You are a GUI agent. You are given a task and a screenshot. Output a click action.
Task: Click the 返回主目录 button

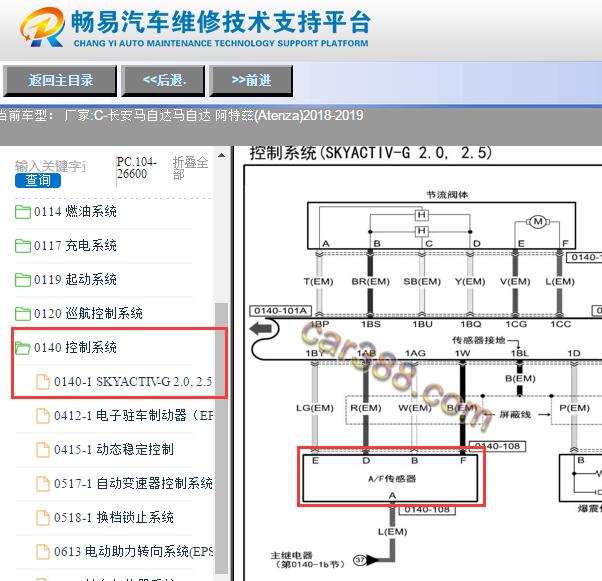click(x=60, y=81)
